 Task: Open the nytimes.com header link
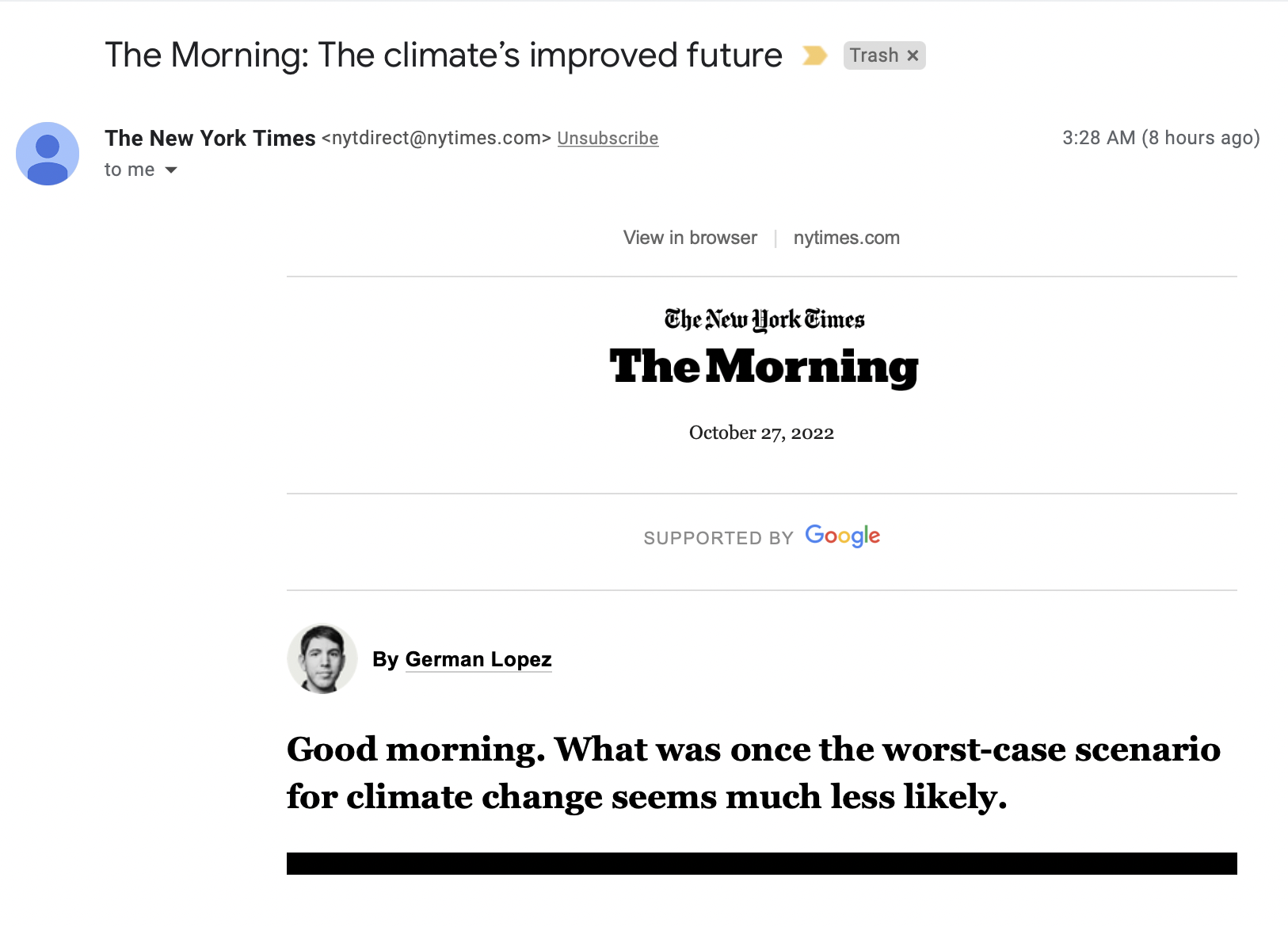point(846,238)
